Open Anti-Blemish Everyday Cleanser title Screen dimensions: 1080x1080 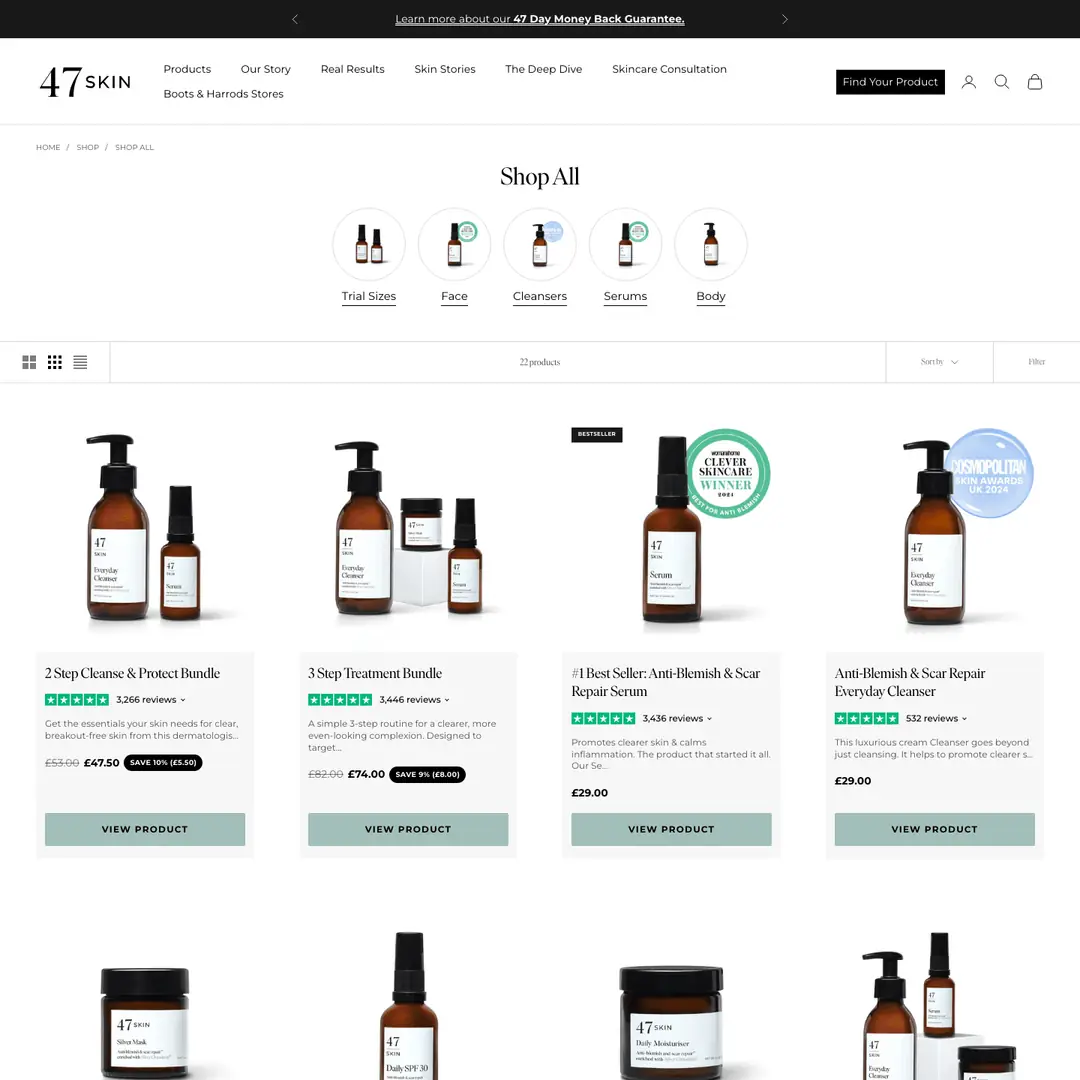pos(909,683)
